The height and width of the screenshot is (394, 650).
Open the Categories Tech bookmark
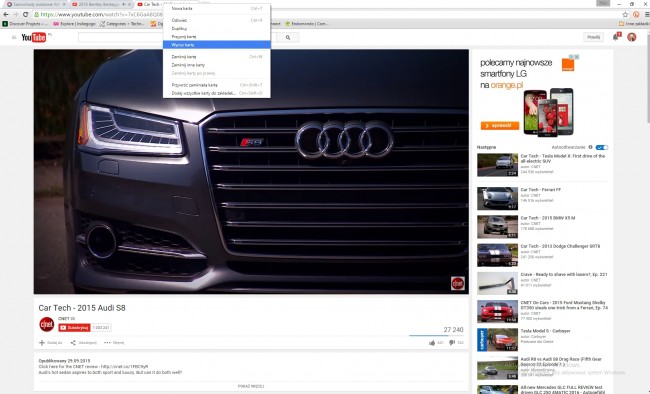122,24
